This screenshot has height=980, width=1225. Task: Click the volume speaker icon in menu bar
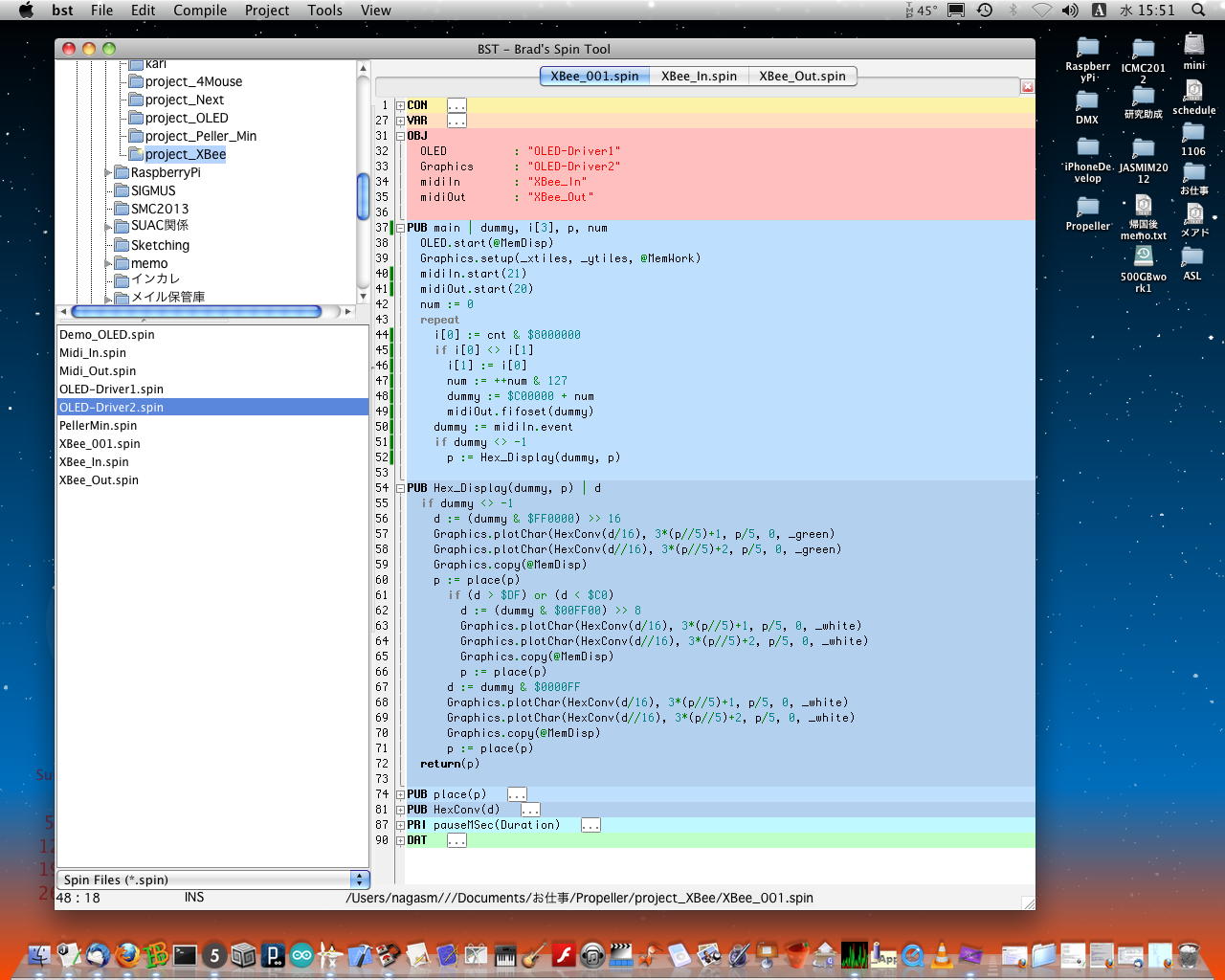[x=1070, y=11]
